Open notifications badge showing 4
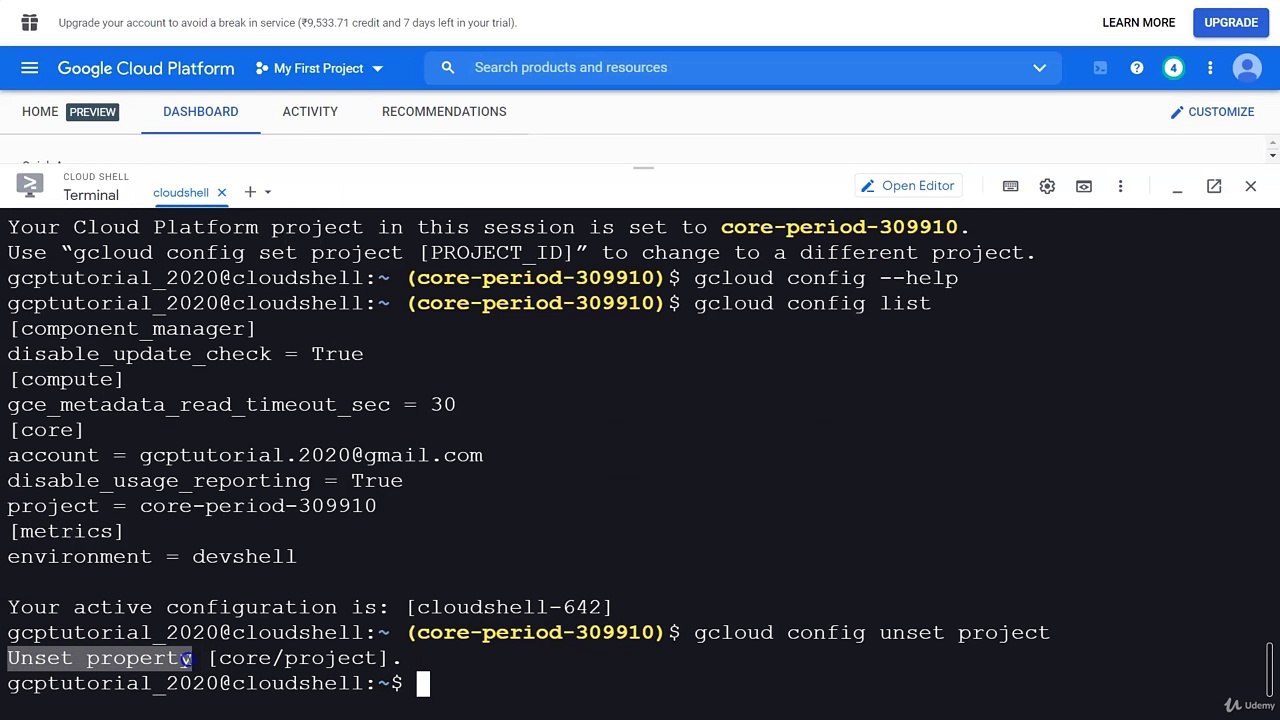 click(x=1173, y=68)
